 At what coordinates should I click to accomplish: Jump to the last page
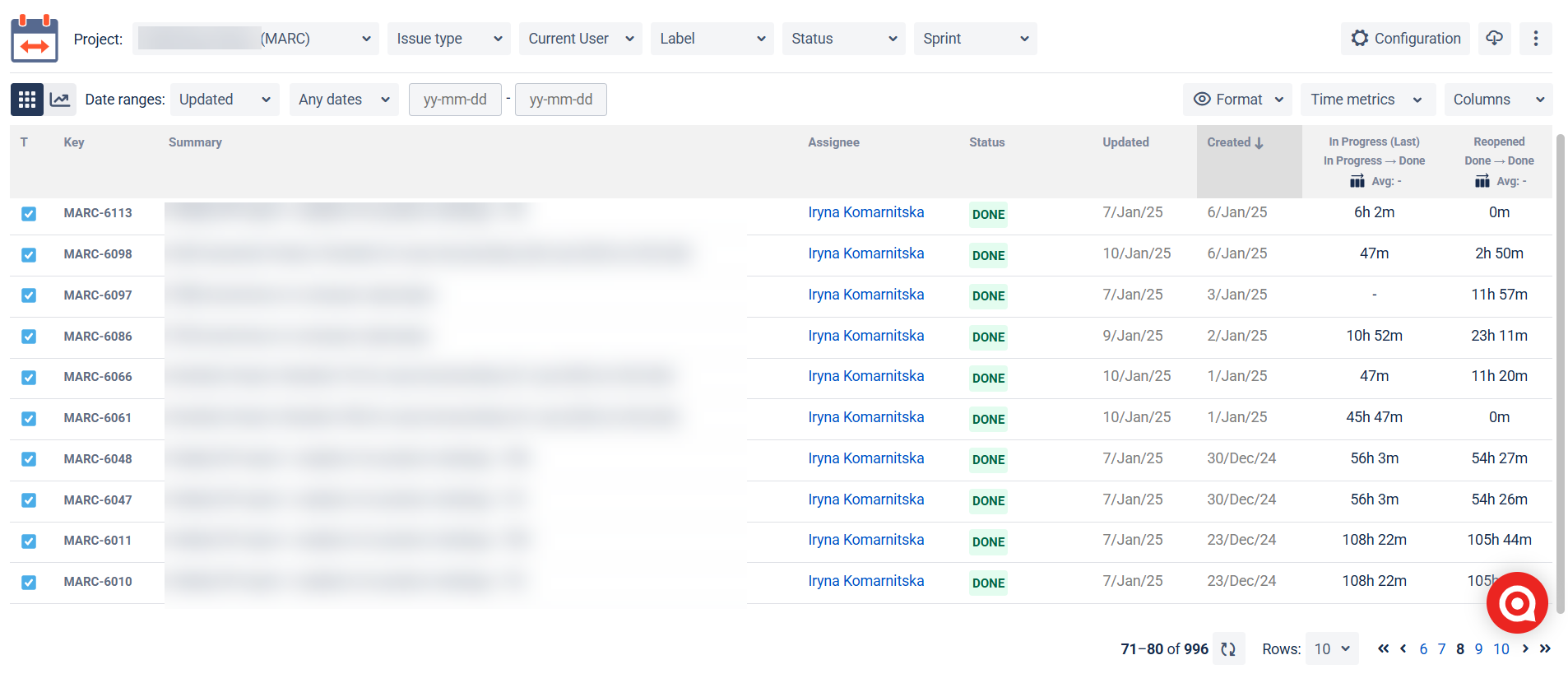1545,648
